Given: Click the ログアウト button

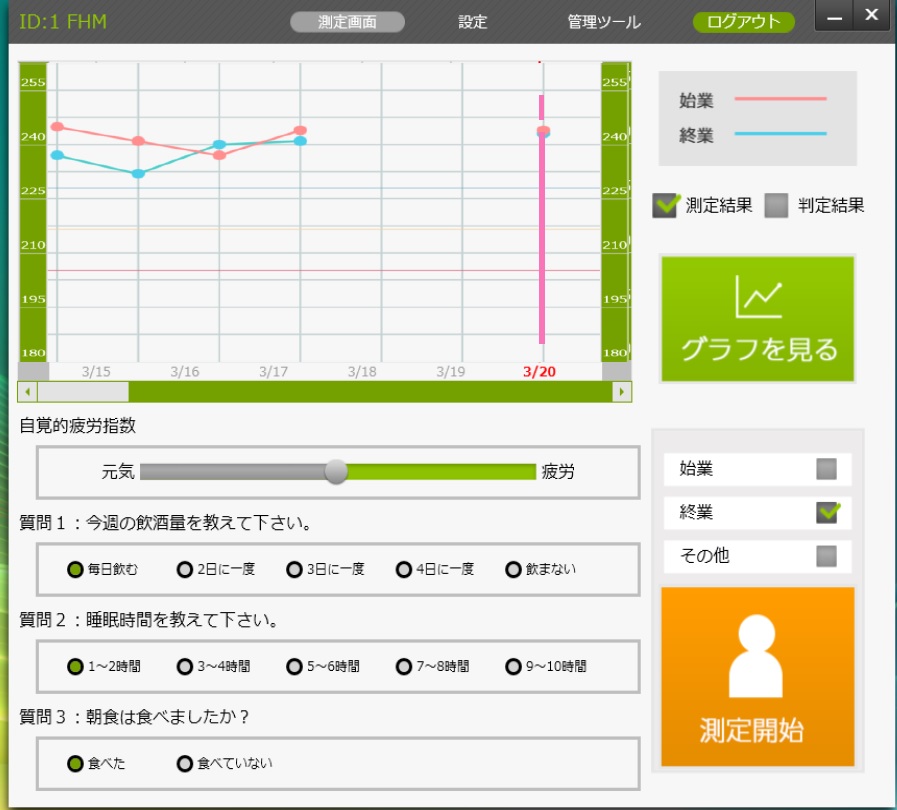Looking at the screenshot, I should point(743,22).
